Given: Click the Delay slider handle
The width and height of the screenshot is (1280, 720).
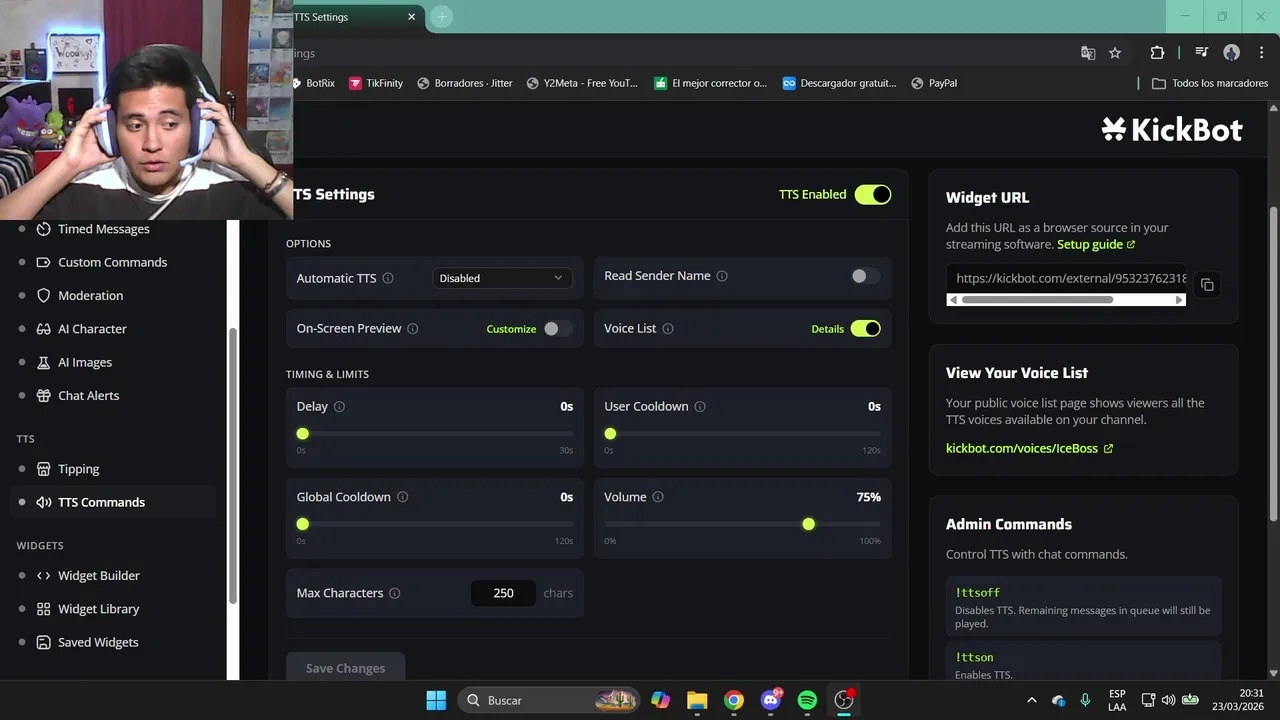Looking at the screenshot, I should [302, 433].
